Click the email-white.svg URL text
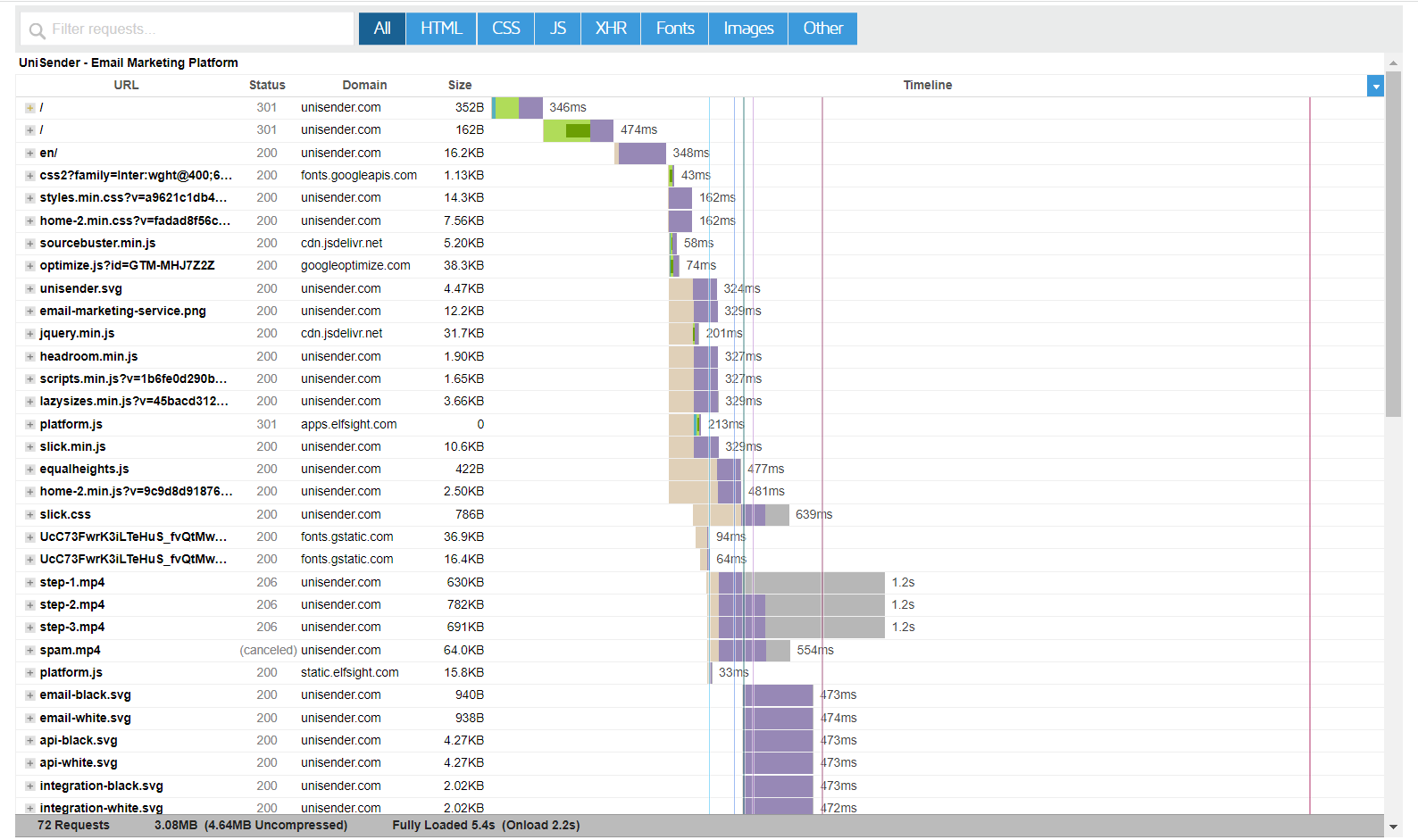Viewport: 1418px width, 840px height. pyautogui.click(x=85, y=718)
